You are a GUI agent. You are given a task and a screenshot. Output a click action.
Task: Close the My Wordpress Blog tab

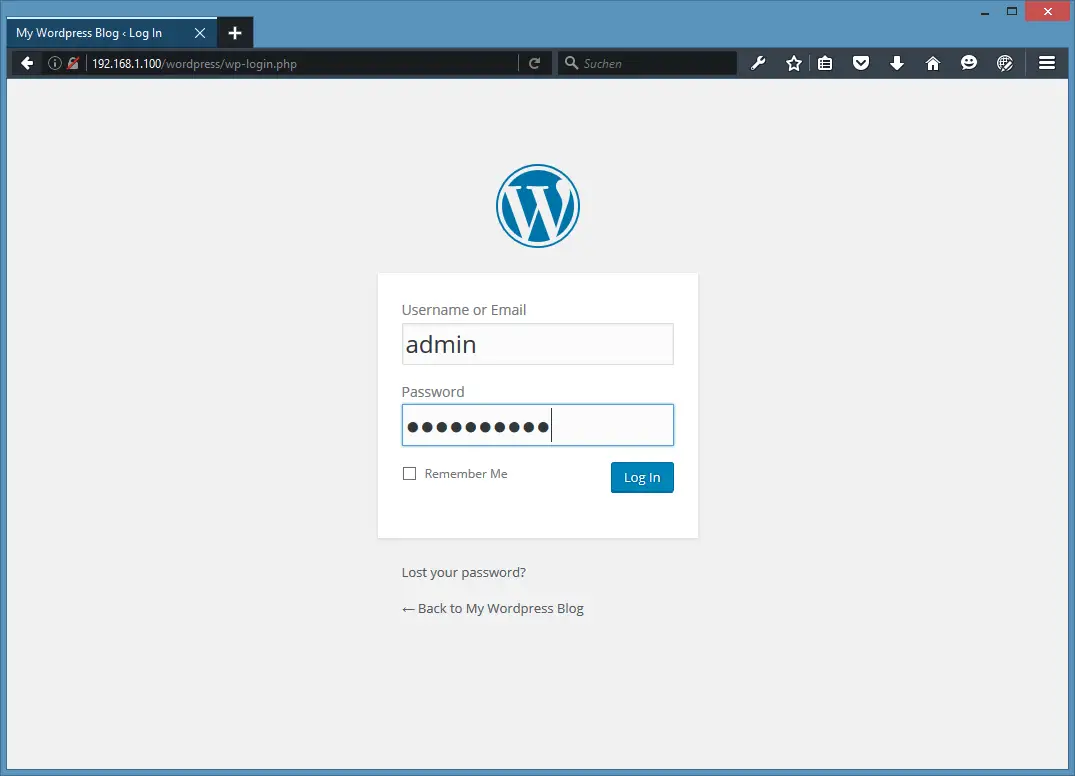click(200, 33)
